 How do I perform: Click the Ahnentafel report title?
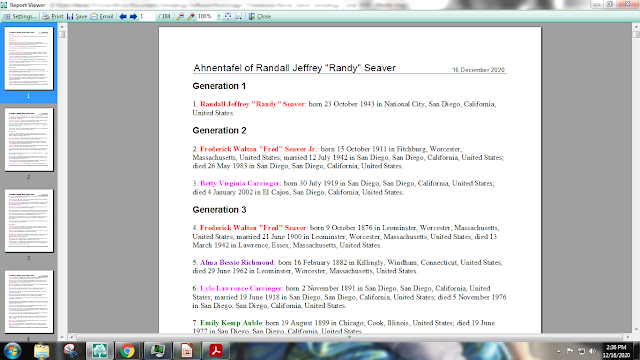294,68
